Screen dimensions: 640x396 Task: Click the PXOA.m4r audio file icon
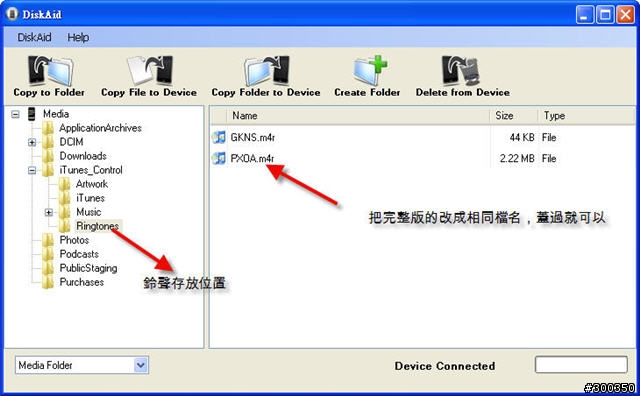pyautogui.click(x=219, y=158)
